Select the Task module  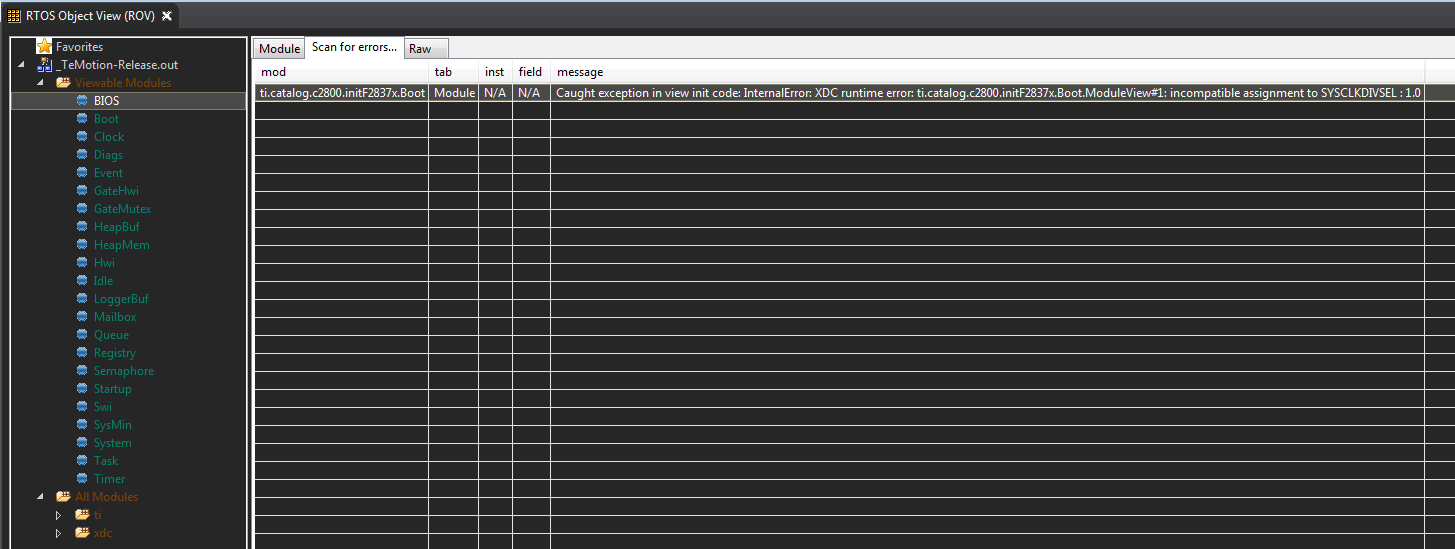[105, 461]
